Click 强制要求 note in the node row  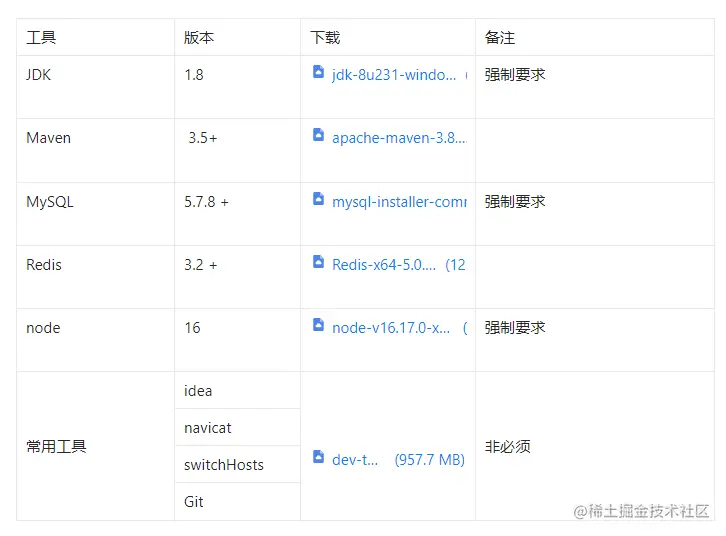pos(515,328)
